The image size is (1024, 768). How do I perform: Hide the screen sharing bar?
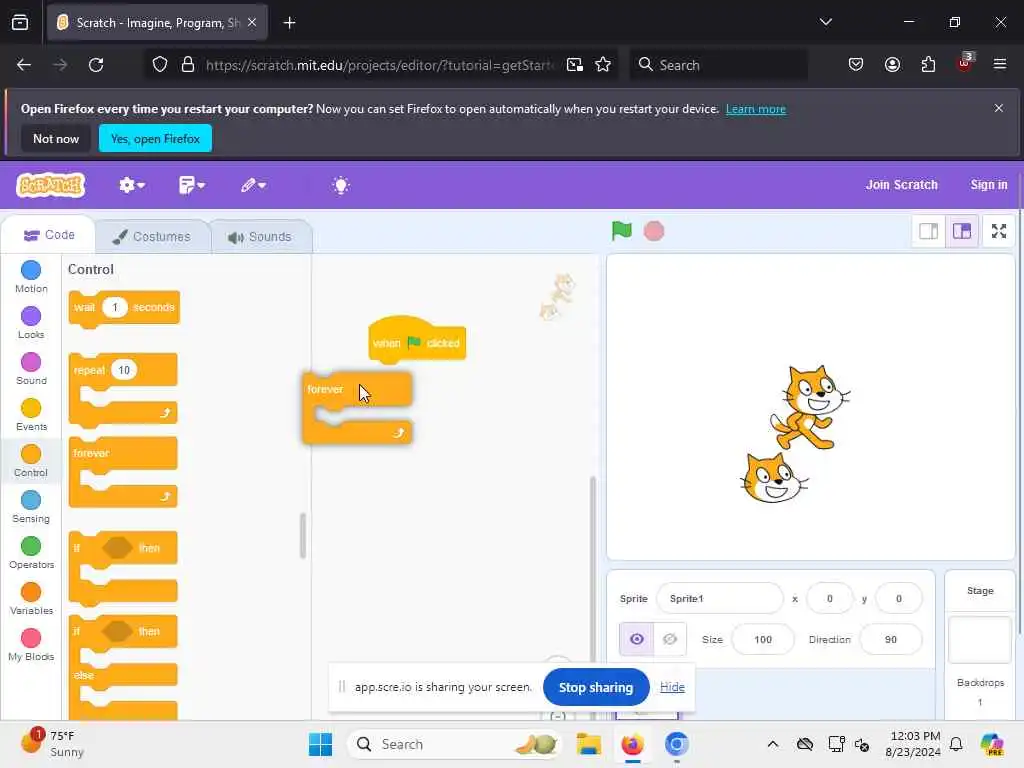[672, 687]
